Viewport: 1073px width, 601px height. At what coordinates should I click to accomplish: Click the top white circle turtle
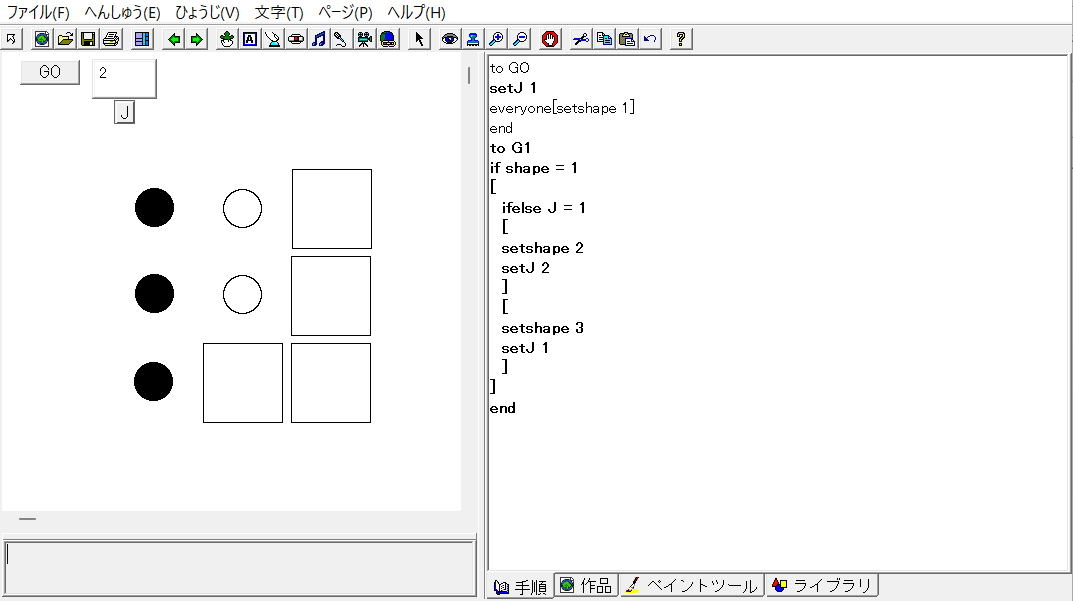tap(242, 208)
